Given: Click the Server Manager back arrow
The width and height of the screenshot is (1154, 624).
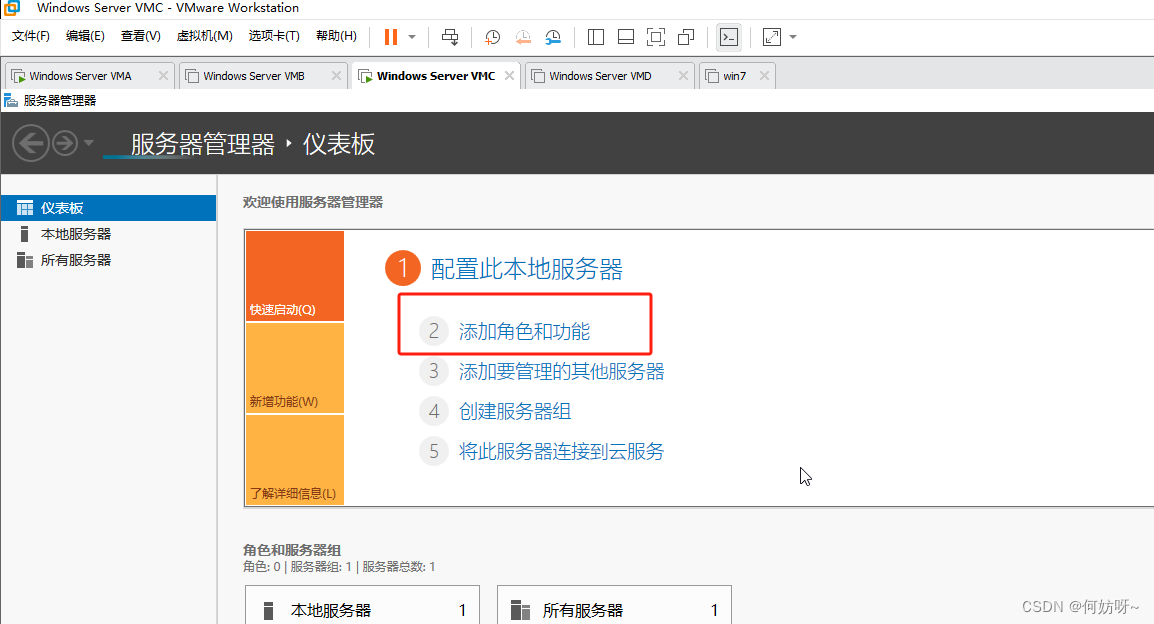Looking at the screenshot, I should [31, 144].
